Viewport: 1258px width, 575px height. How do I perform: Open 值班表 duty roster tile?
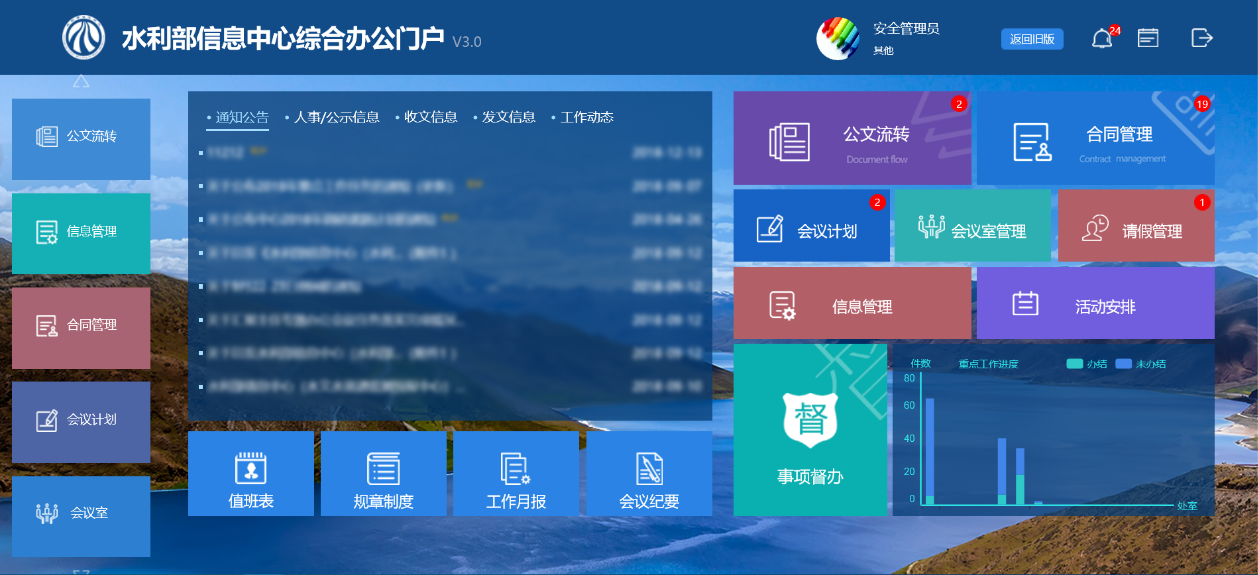click(x=251, y=474)
